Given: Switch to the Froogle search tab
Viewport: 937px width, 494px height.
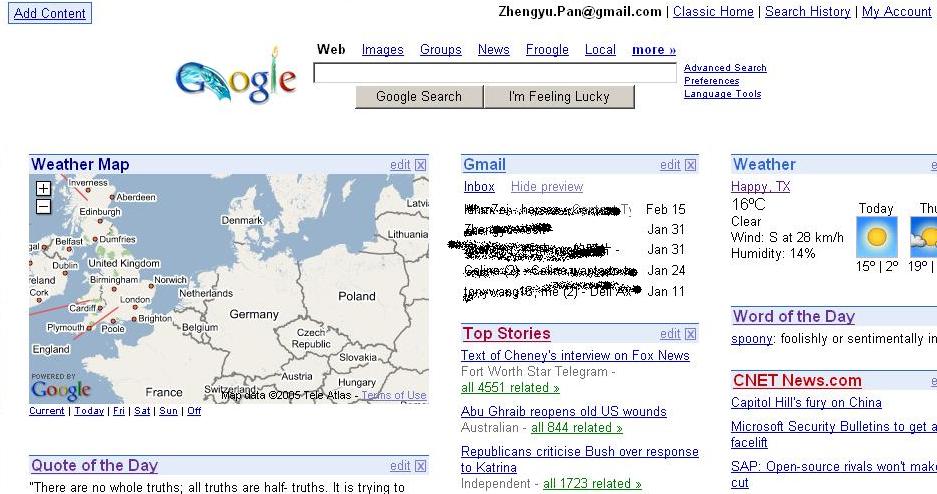Looking at the screenshot, I should coord(547,50).
